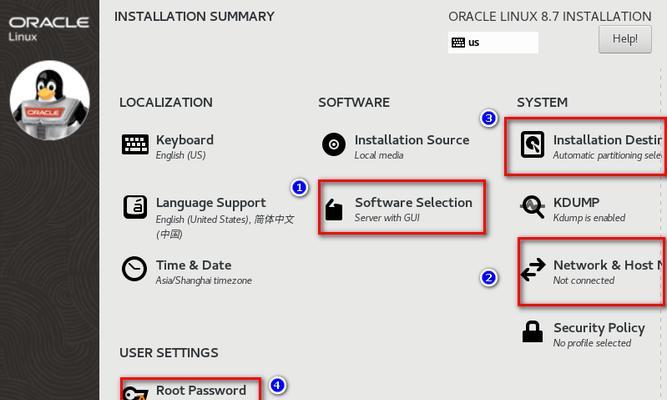Click the 'No profile selected' text
Viewport: 667px width, 400px height.
(x=592, y=343)
